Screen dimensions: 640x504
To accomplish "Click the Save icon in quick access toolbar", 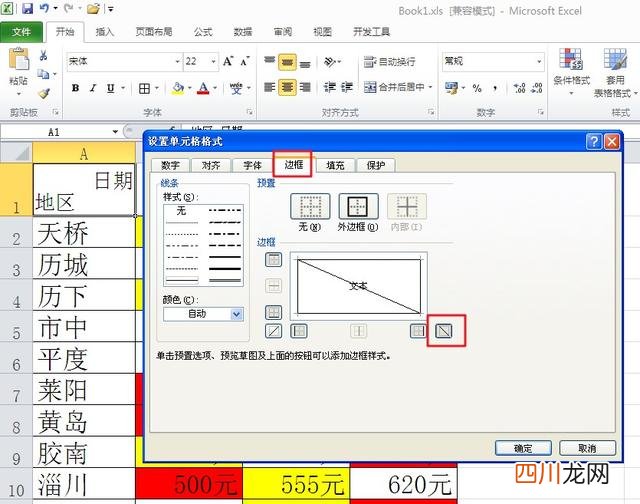I will [27, 9].
